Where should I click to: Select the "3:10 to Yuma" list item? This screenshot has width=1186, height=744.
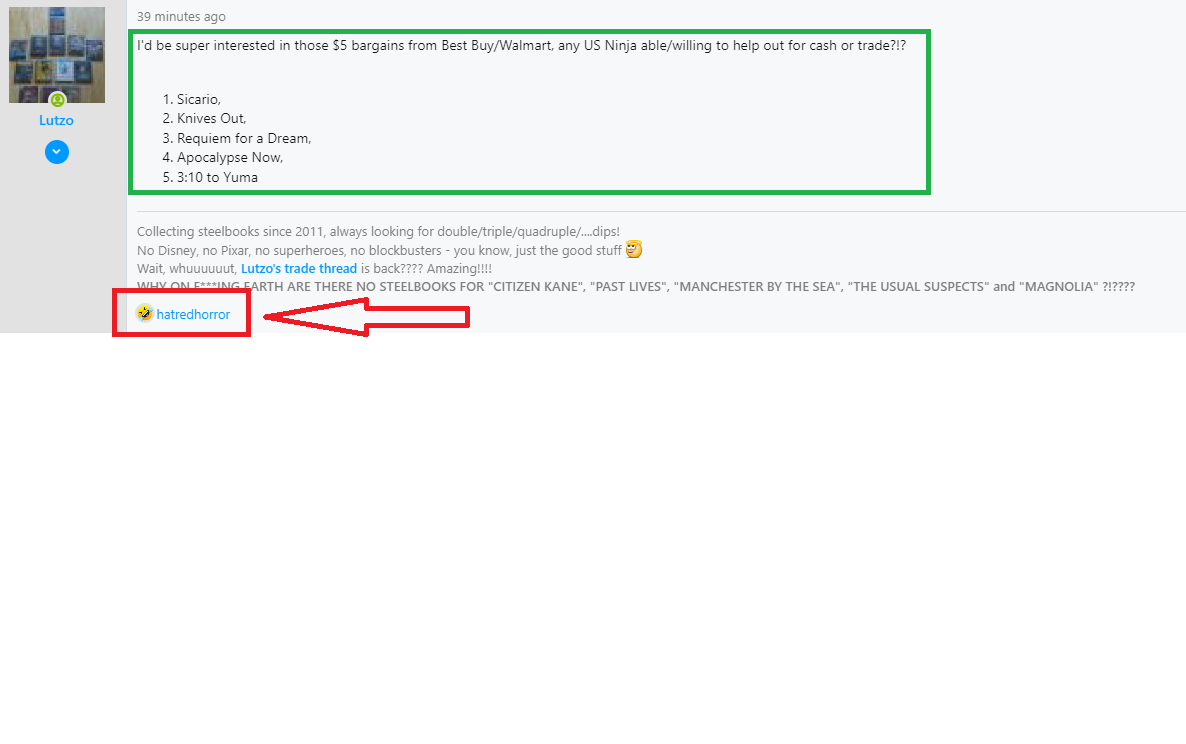(x=217, y=178)
